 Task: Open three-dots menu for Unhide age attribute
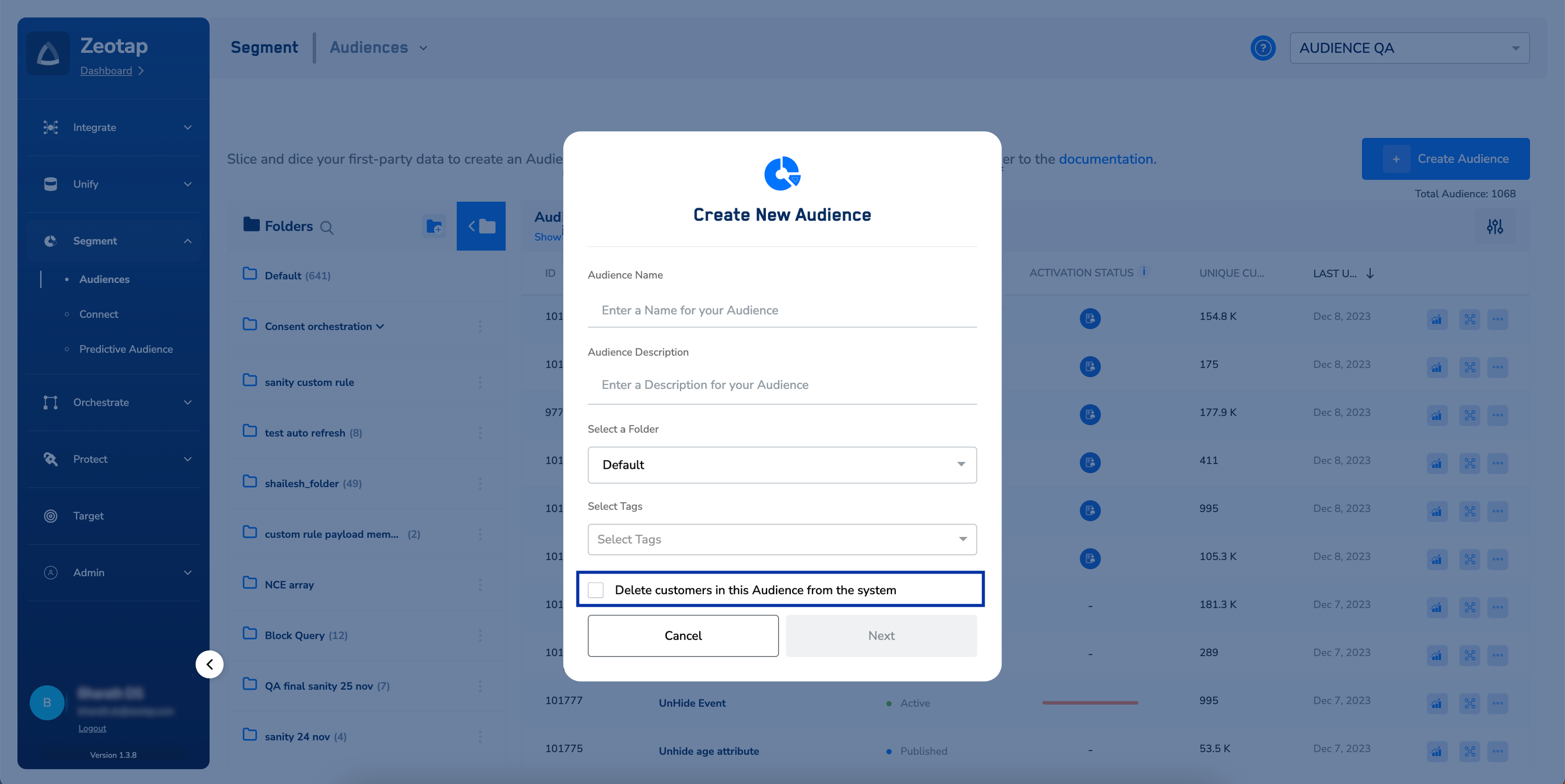1498,751
